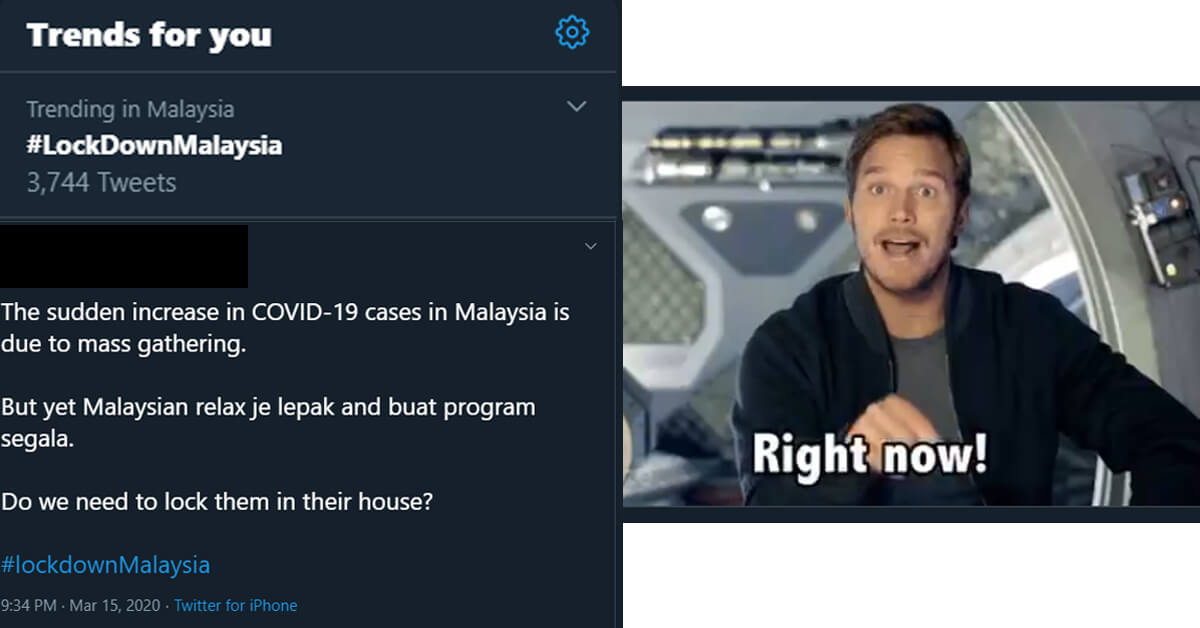The width and height of the screenshot is (1200, 628).
Task: Select the blacked-out tweet author block
Action: tap(124, 256)
